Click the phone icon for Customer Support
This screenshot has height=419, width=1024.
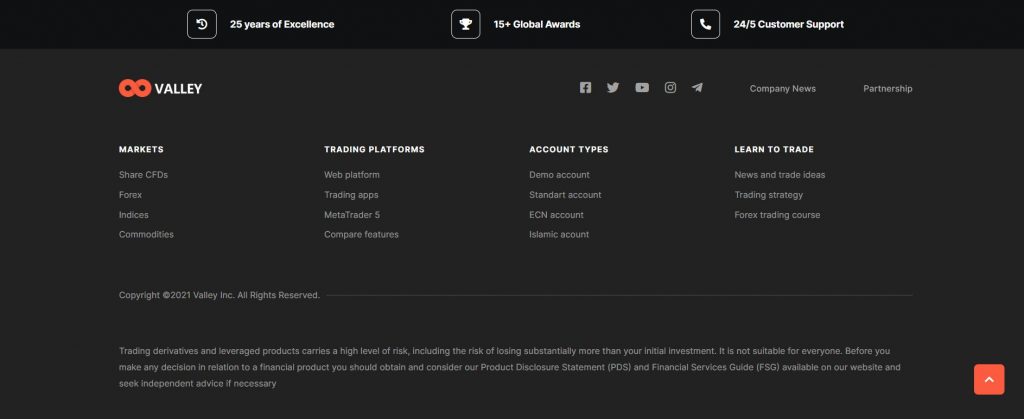point(705,24)
